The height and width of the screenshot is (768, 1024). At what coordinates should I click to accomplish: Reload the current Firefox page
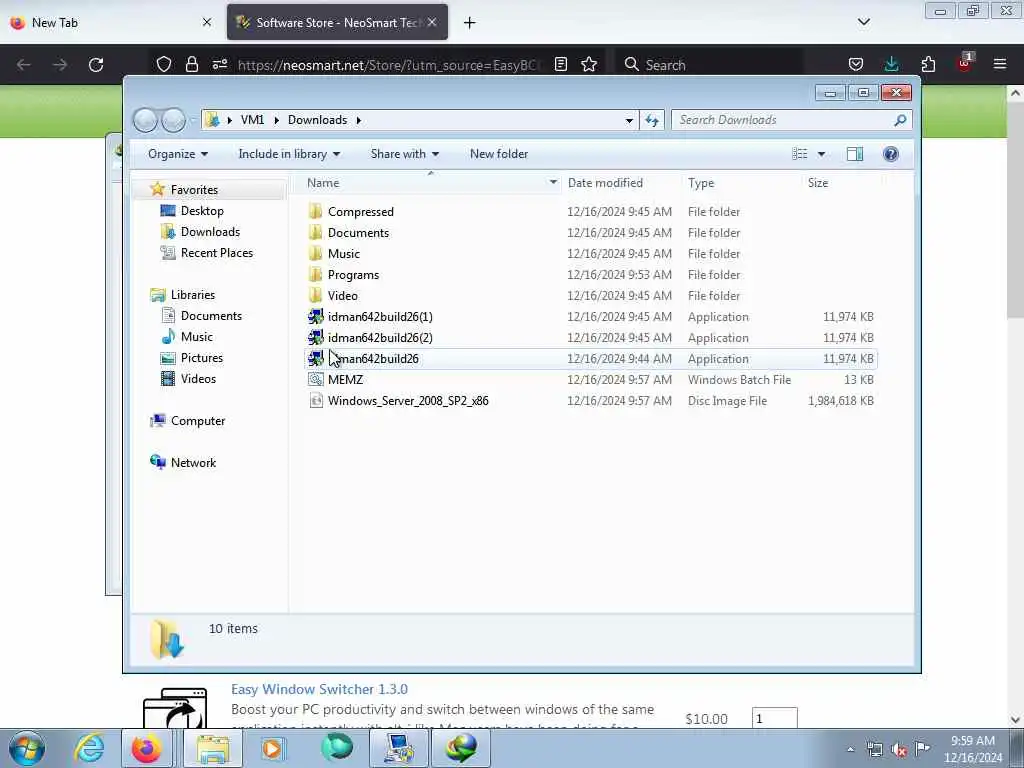click(x=96, y=64)
